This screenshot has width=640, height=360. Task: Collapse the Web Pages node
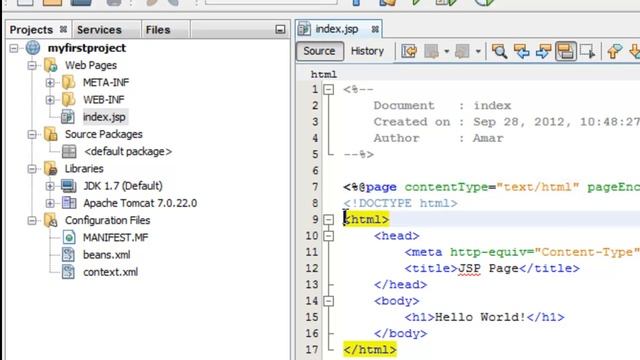point(32,65)
